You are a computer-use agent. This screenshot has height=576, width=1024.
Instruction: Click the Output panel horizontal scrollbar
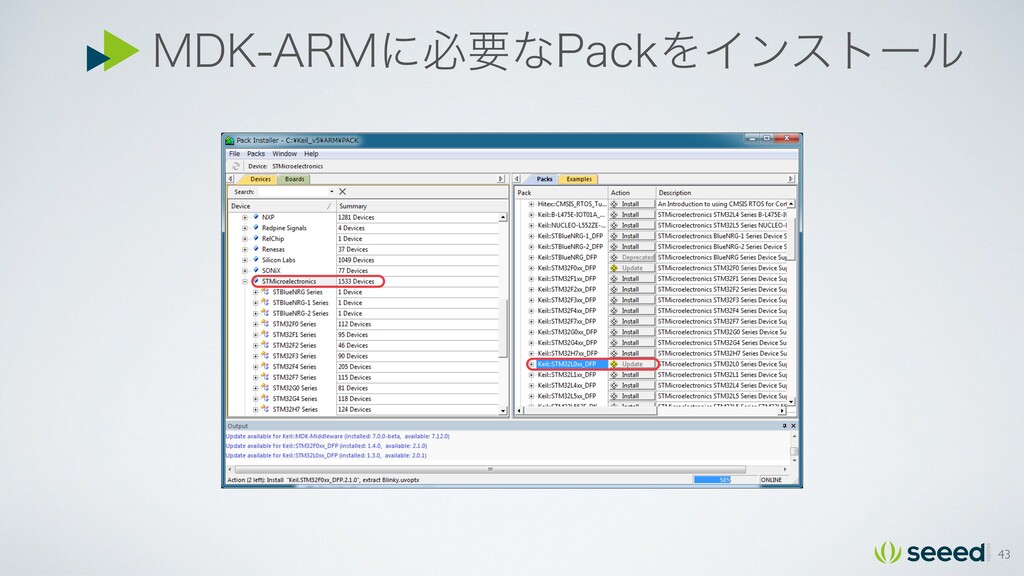pyautogui.click(x=490, y=469)
